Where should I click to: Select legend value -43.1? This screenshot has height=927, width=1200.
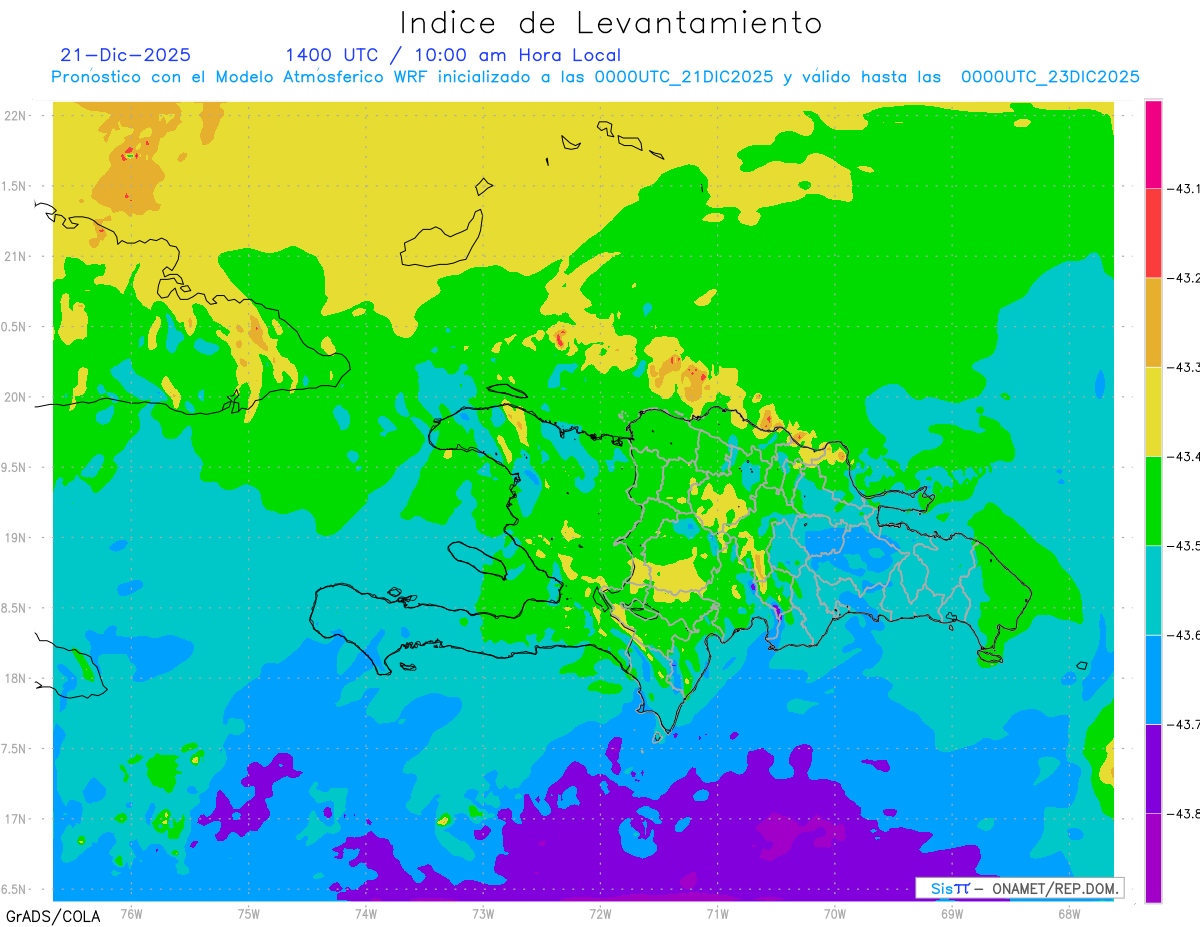[x=1186, y=188]
